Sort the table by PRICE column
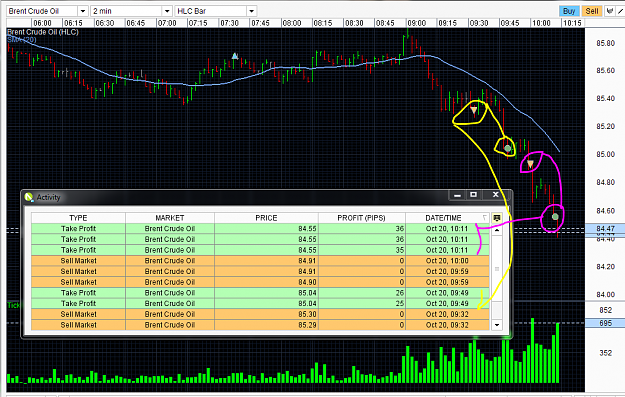The image size is (625, 397). point(266,218)
